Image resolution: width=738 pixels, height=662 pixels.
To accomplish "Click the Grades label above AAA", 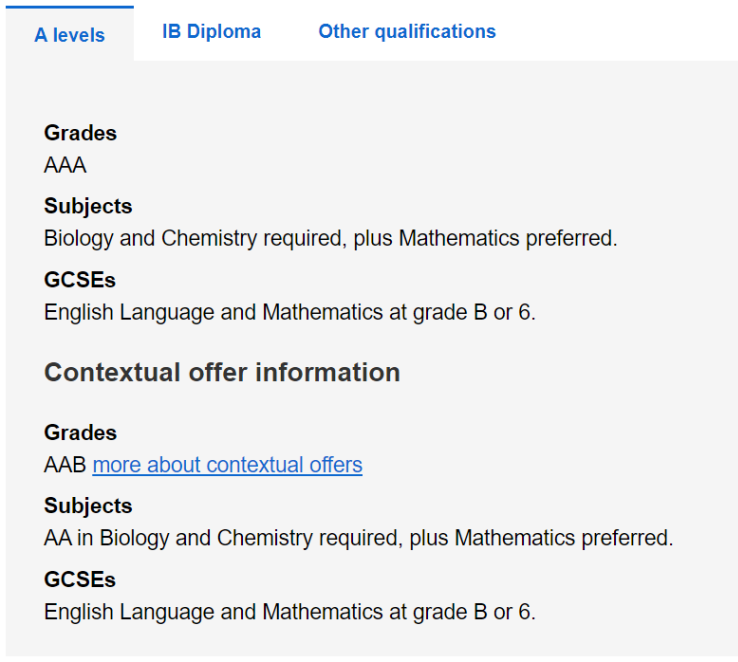I will pos(80,133).
